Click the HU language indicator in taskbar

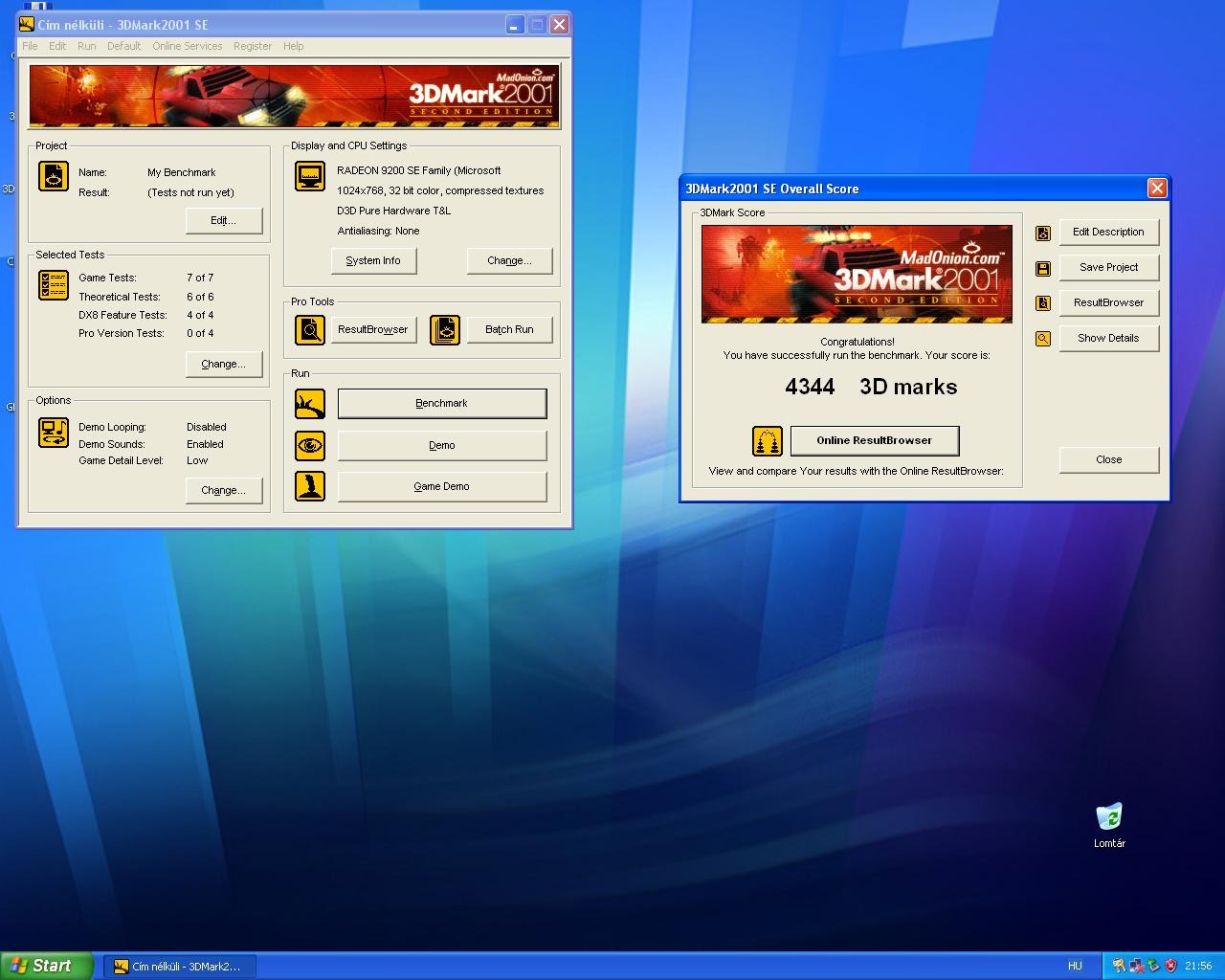click(x=1075, y=966)
